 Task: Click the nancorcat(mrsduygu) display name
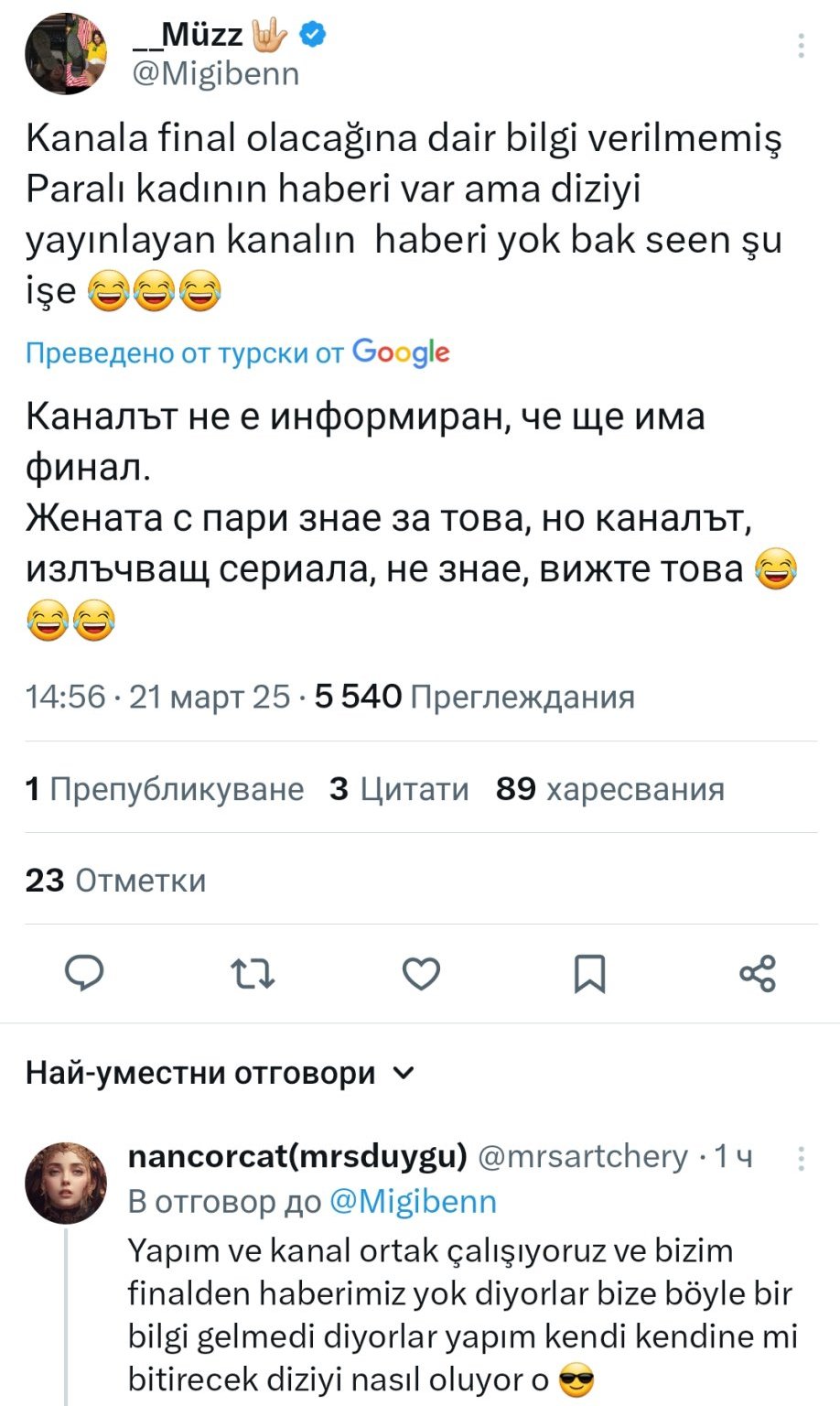click(297, 1156)
